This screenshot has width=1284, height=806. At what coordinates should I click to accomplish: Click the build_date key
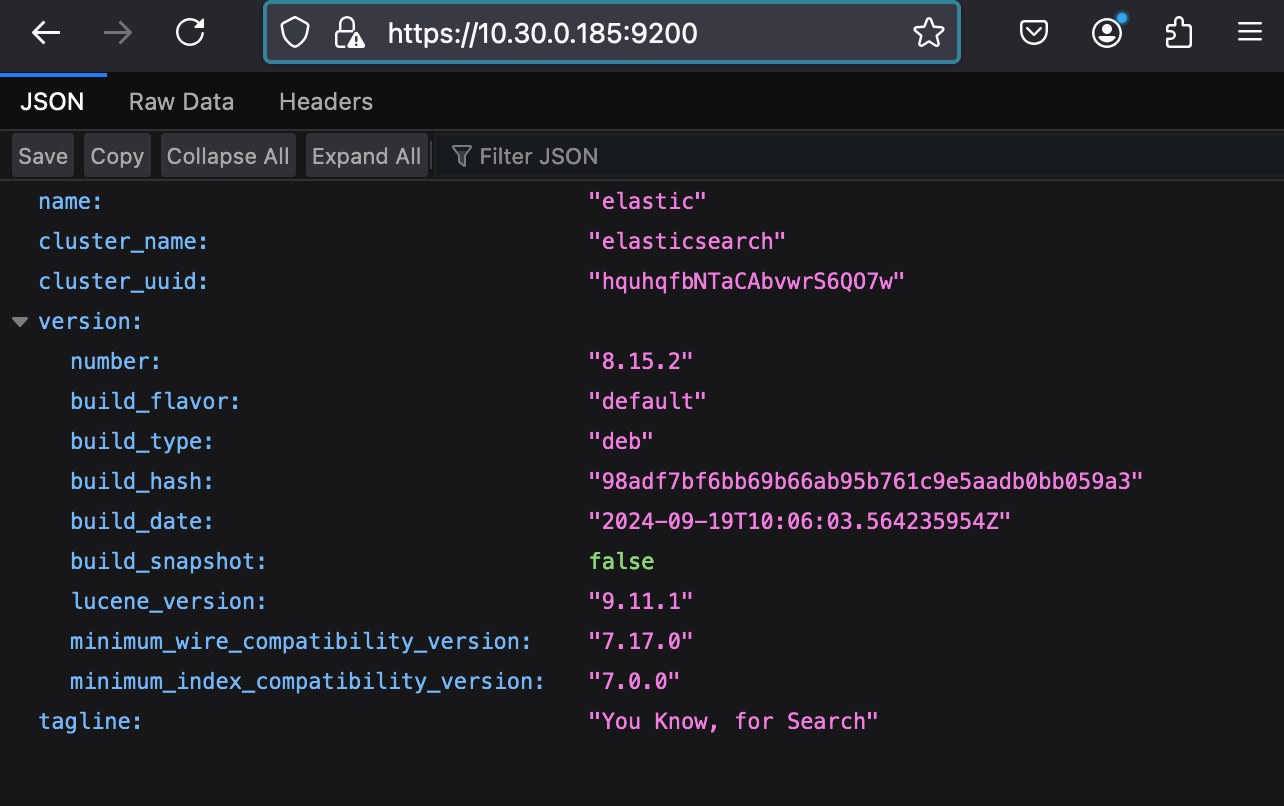pos(142,522)
